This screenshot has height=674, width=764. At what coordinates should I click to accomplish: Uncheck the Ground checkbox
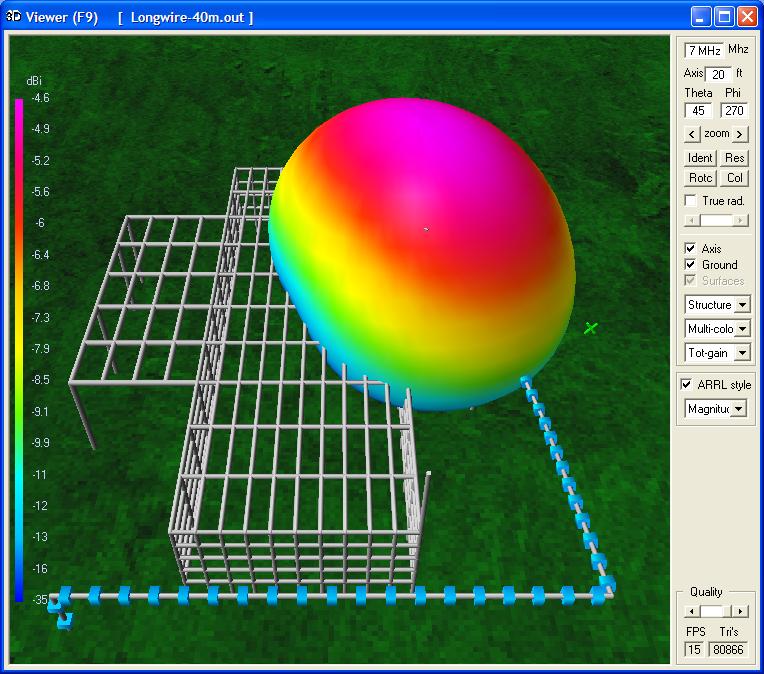690,265
